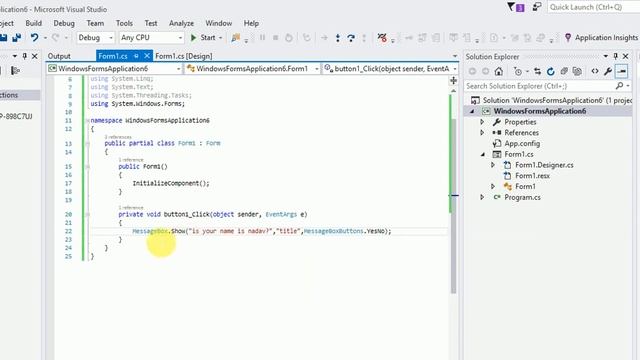Click the Step Out arrow icon
Screen dimensions: 640x360
(x=364, y=38)
